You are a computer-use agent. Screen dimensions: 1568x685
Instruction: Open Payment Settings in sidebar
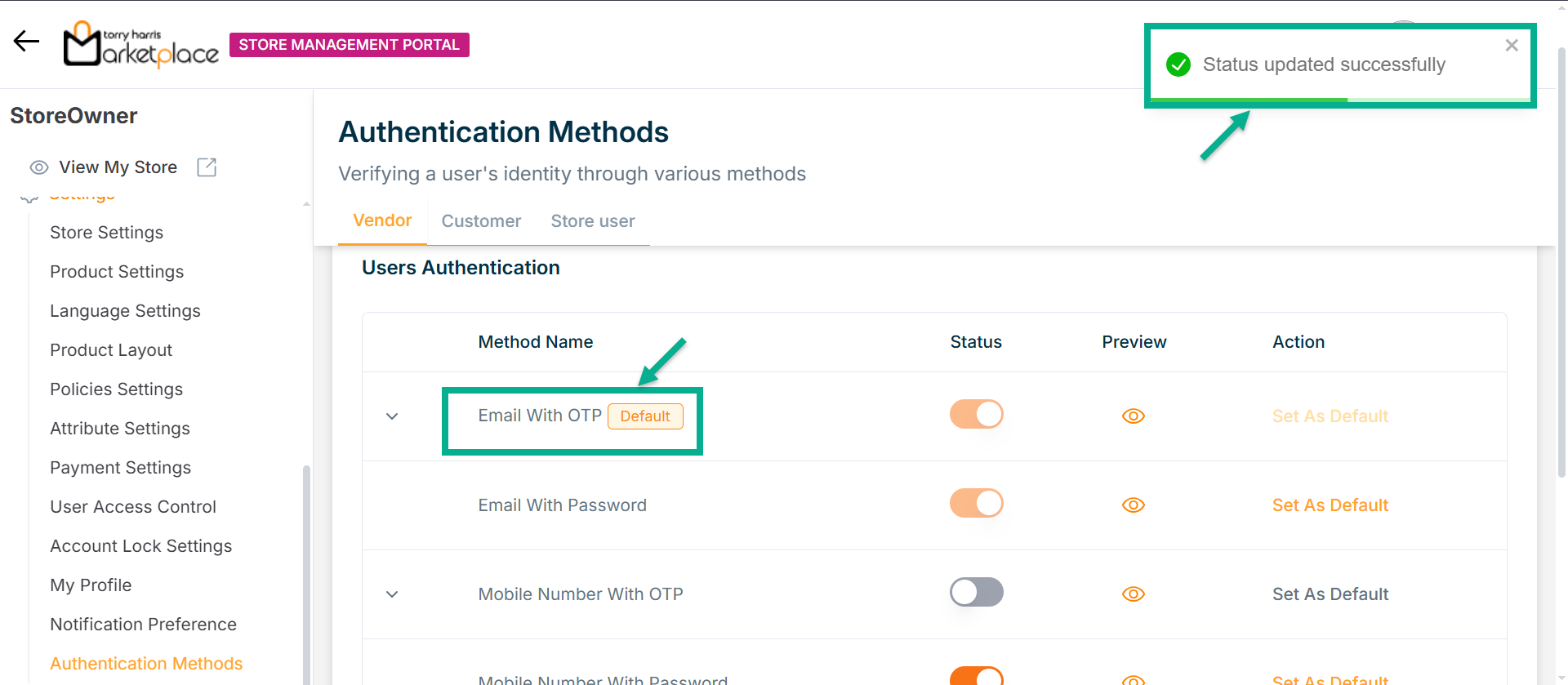pyautogui.click(x=120, y=468)
